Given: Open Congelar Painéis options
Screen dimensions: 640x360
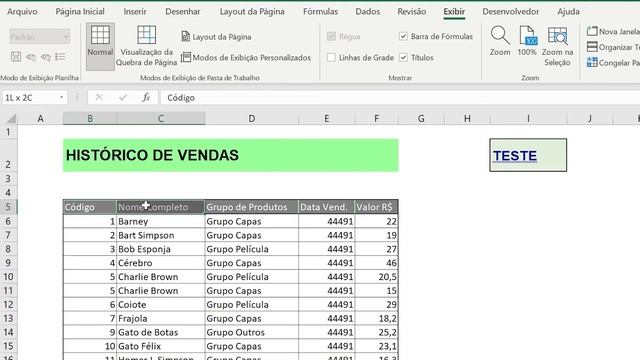Looking at the screenshot, I should click(x=613, y=62).
